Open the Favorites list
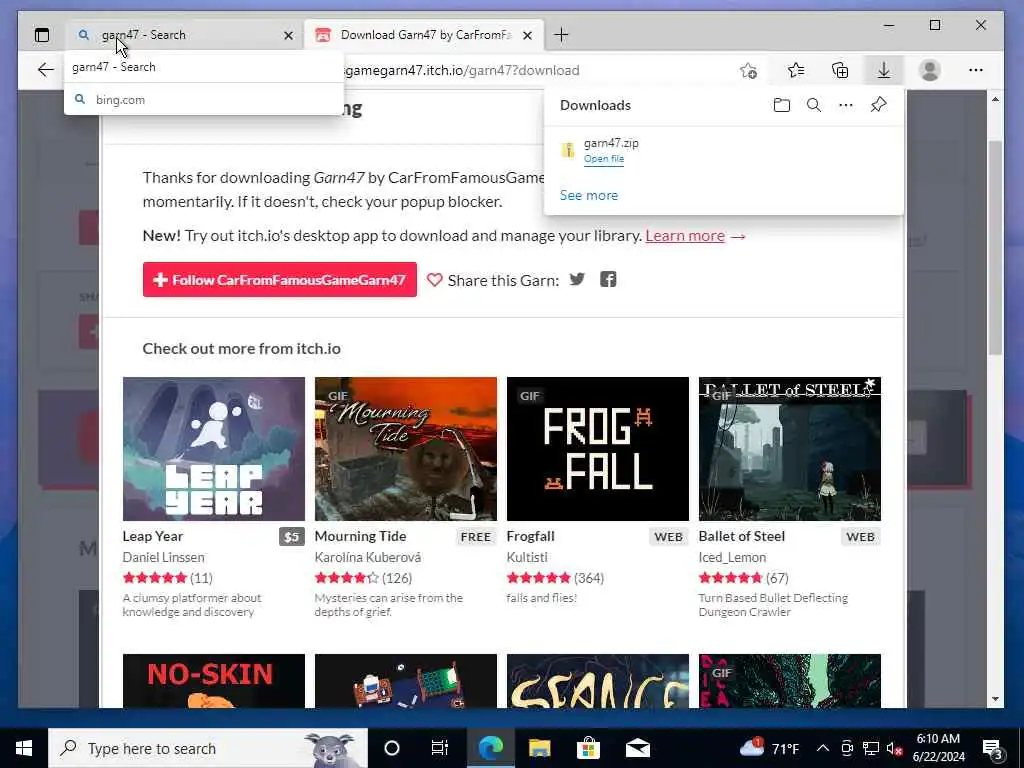Image resolution: width=1024 pixels, height=768 pixels. (x=795, y=70)
